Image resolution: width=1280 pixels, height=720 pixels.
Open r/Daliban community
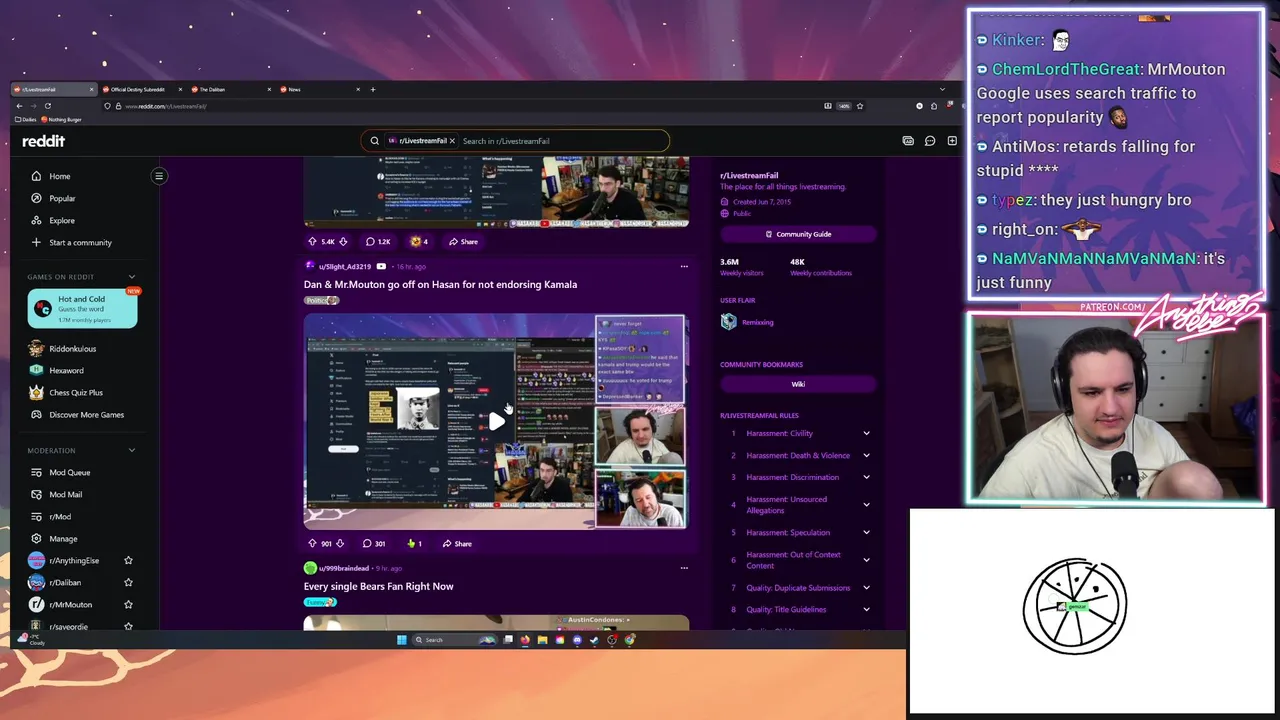coord(70,583)
